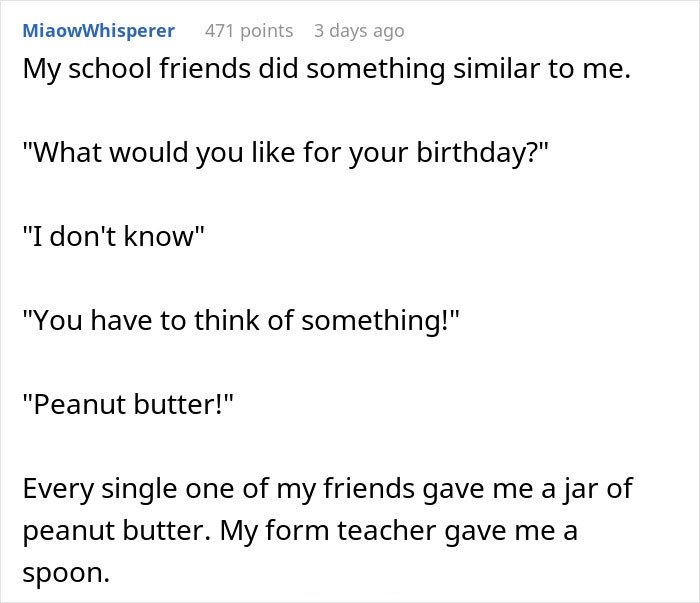Click the '3 days ago' timestamp
This screenshot has width=700, height=603.
point(359,31)
